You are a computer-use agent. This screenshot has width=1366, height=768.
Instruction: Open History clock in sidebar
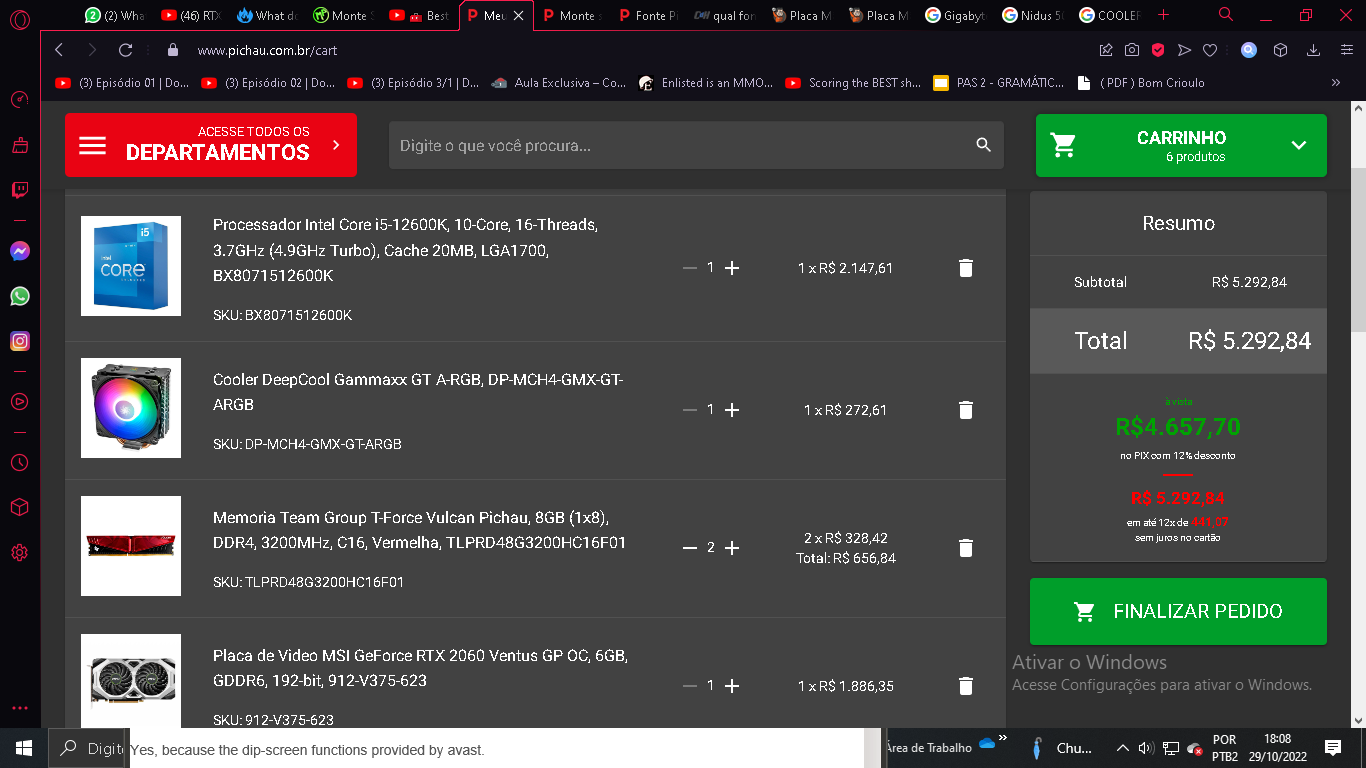(20, 463)
